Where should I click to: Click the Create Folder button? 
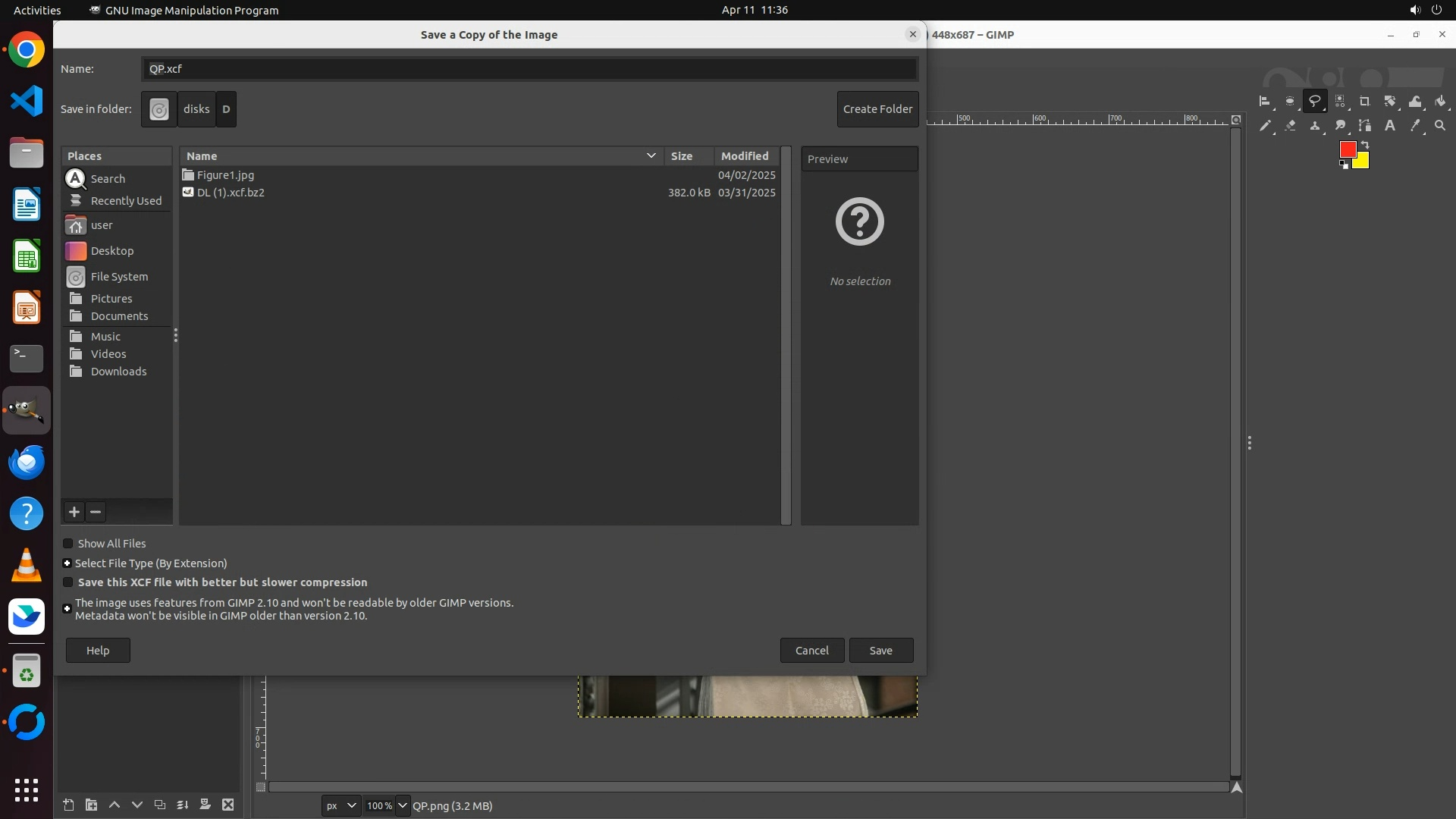click(877, 109)
